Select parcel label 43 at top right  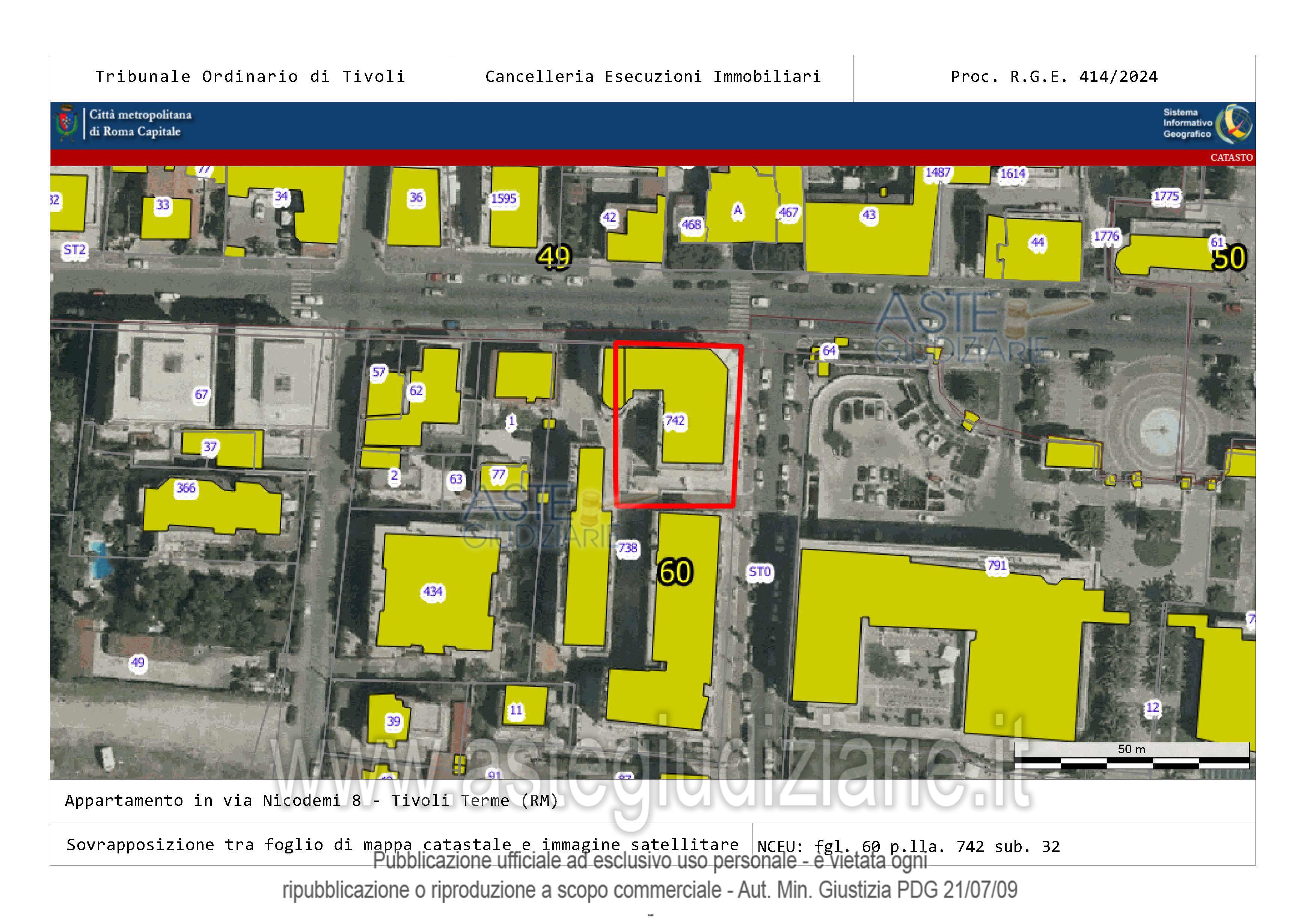coord(869,215)
